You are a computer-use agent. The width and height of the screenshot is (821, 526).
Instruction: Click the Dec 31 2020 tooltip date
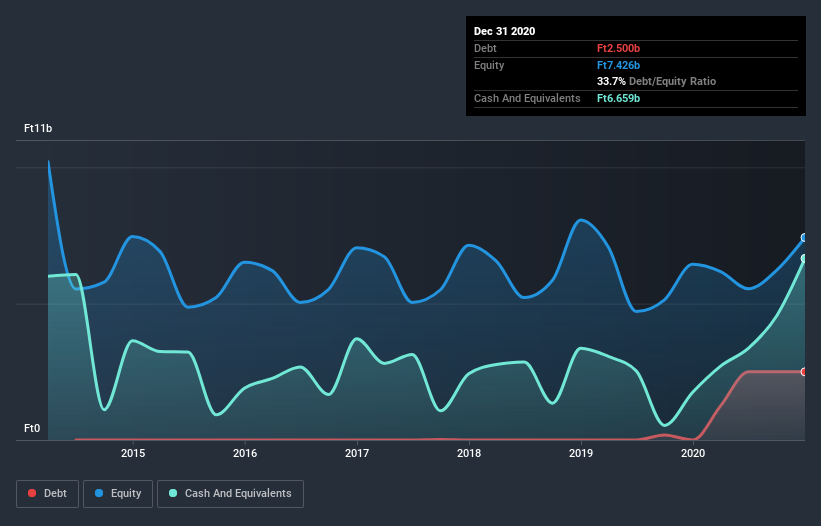[x=504, y=31]
